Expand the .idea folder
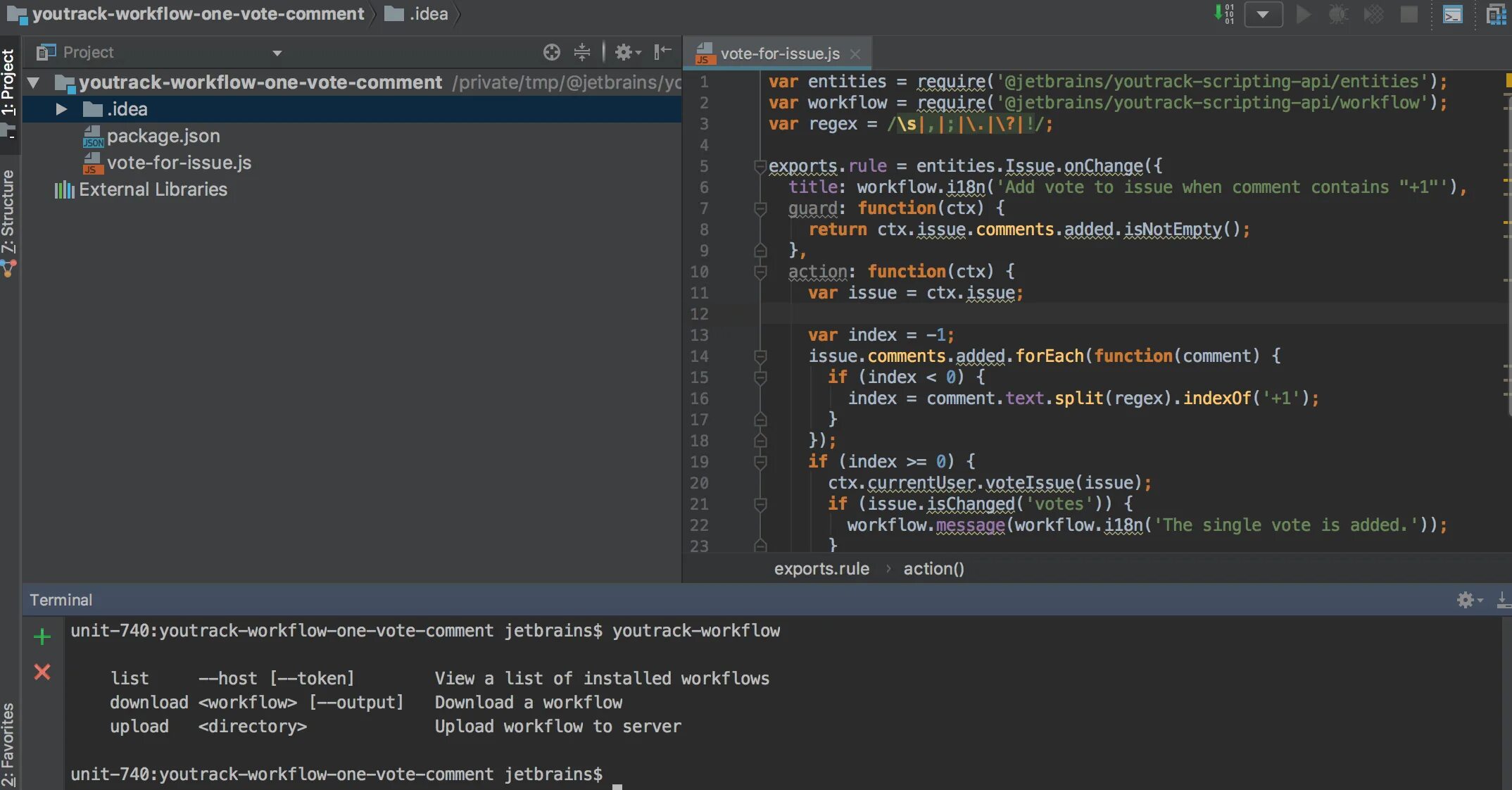This screenshot has width=1512, height=790. 61,109
